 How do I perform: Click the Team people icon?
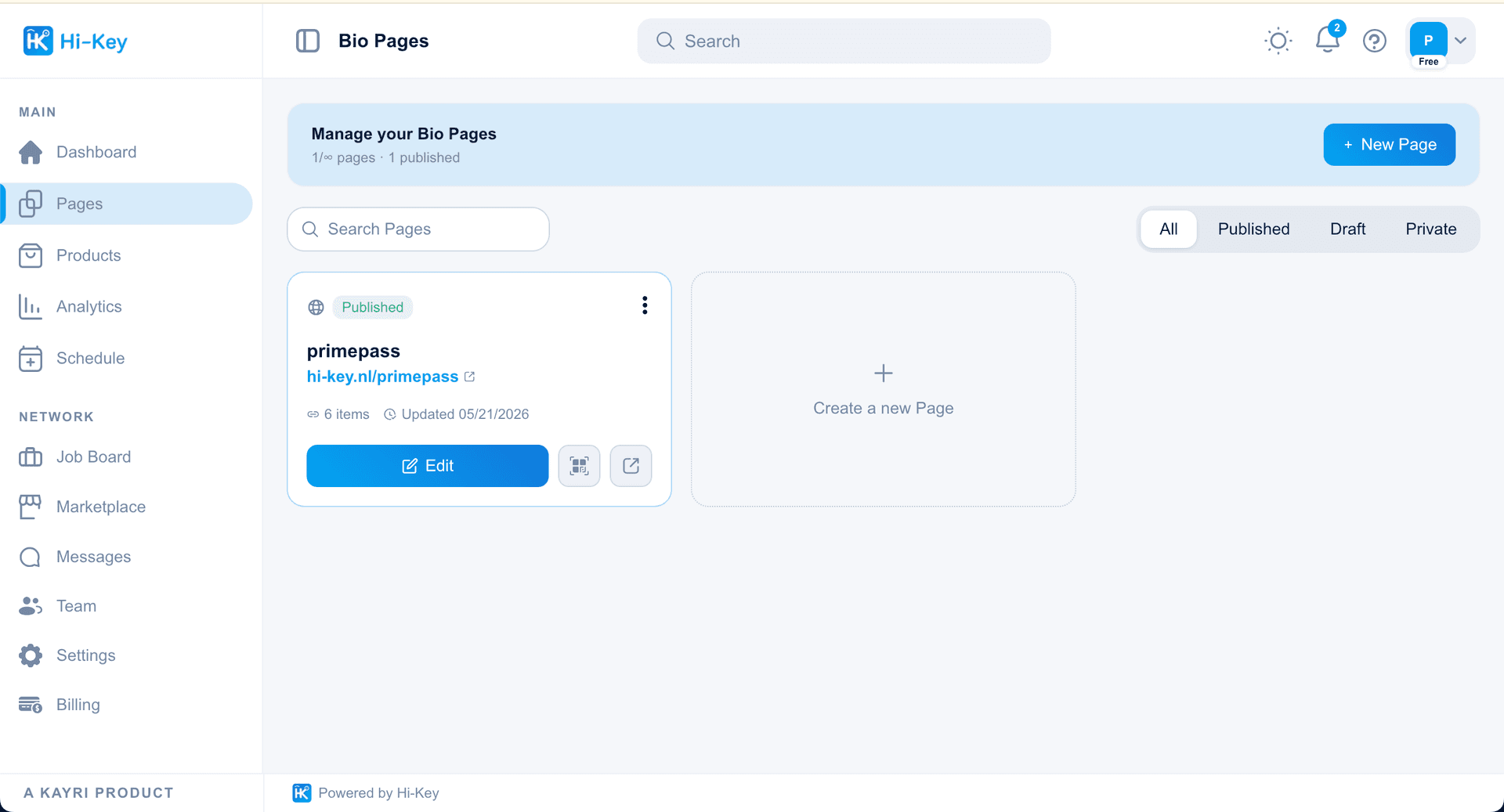[31, 606]
